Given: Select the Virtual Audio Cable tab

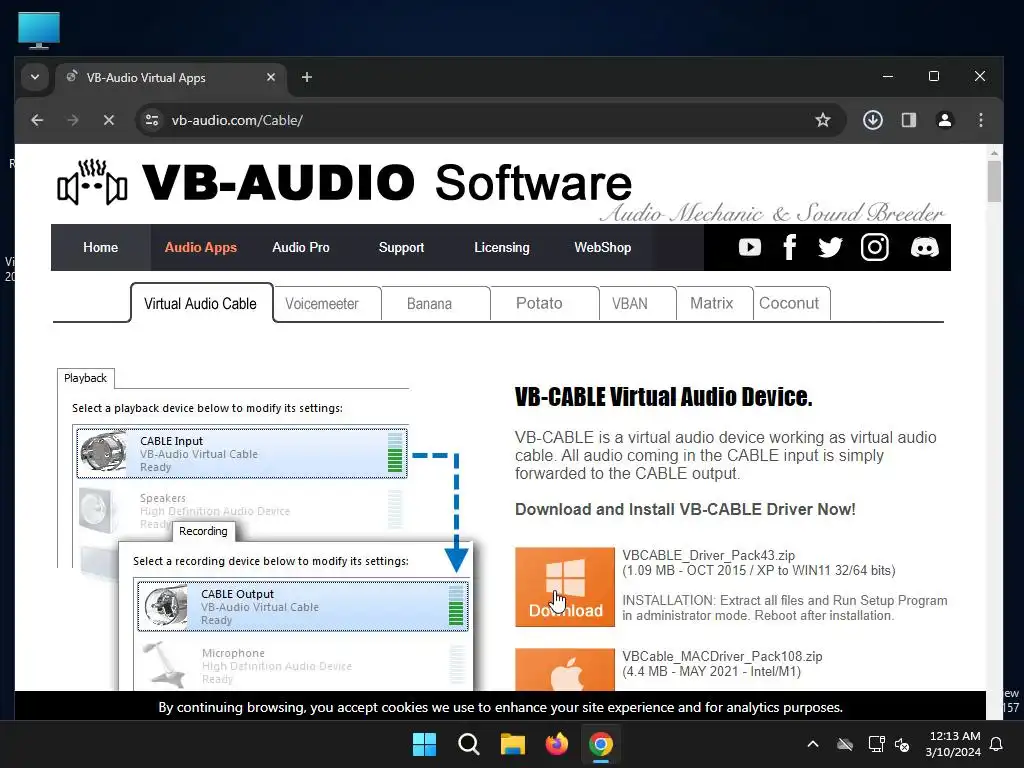Looking at the screenshot, I should (201, 303).
